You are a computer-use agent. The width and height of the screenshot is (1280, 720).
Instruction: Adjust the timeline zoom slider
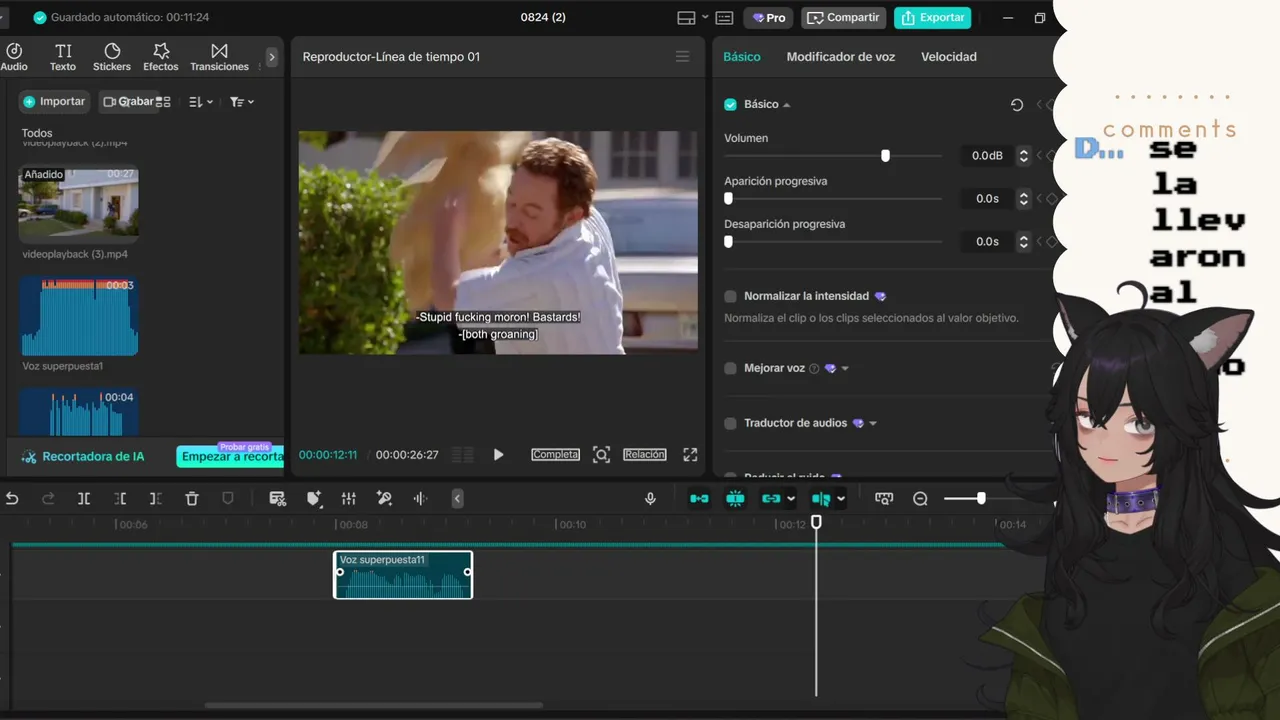coord(981,498)
